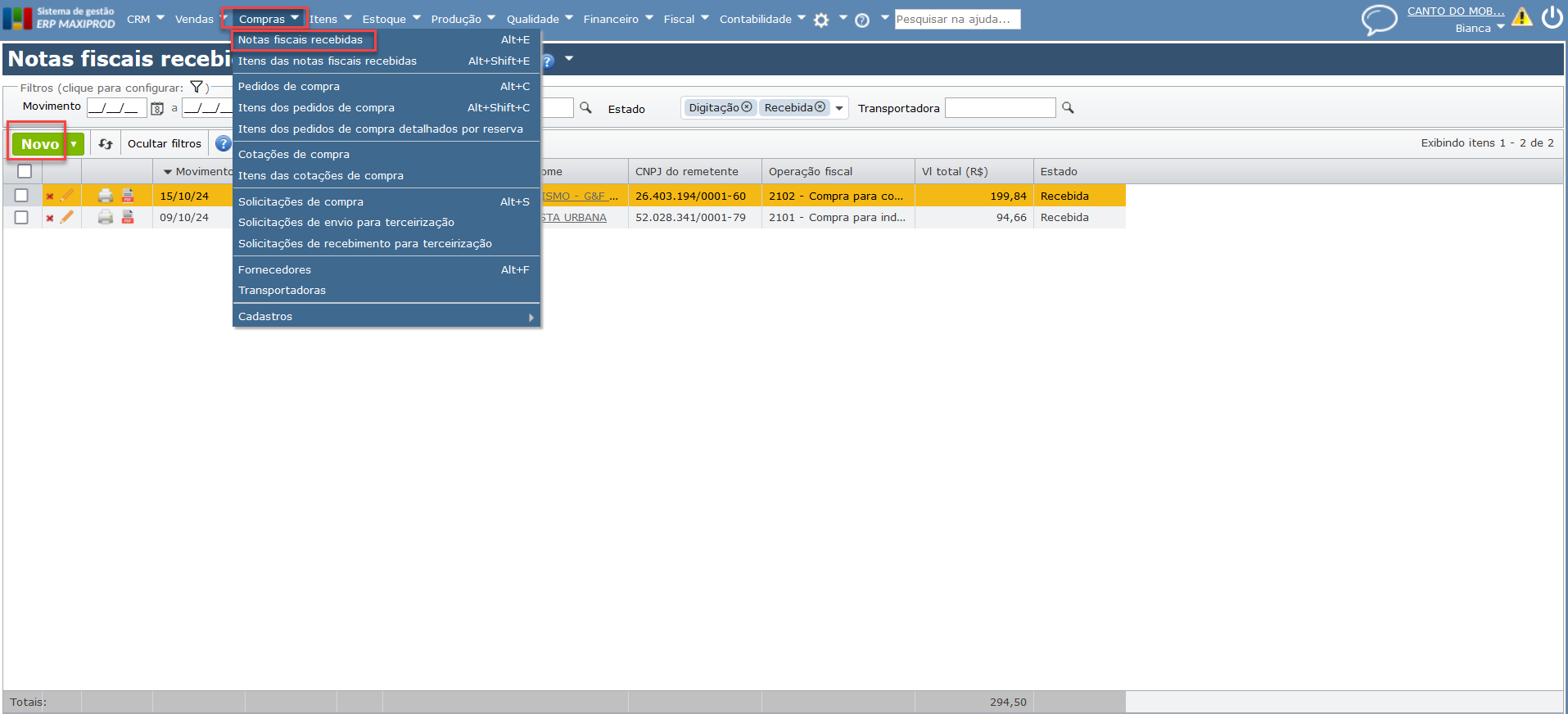Remove the Recebida estado filter tag
This screenshot has width=1568, height=714.
(x=820, y=107)
